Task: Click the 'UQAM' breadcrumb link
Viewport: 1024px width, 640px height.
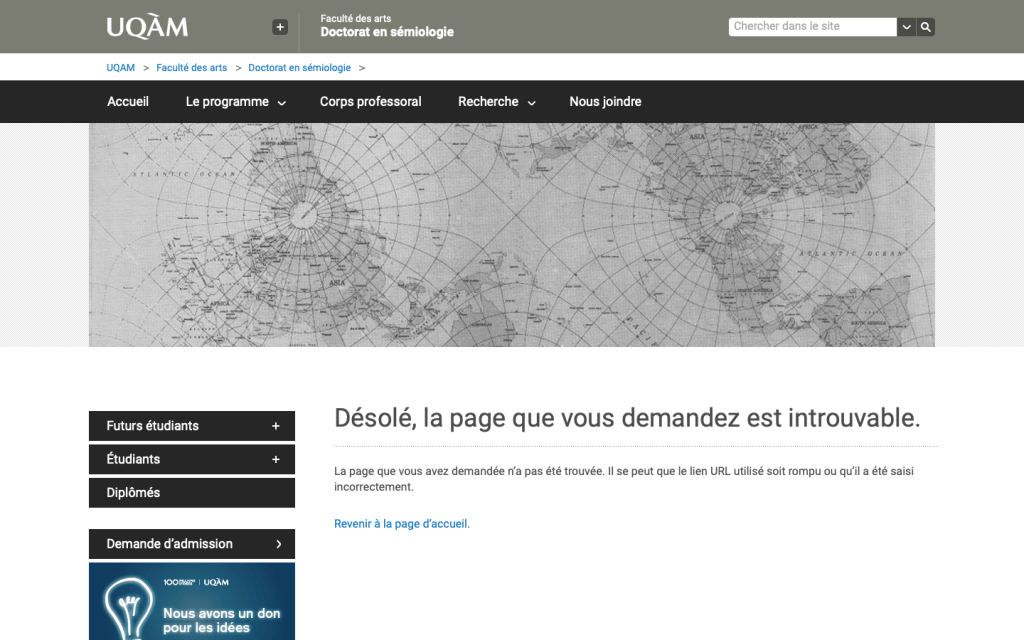Action: click(120, 68)
